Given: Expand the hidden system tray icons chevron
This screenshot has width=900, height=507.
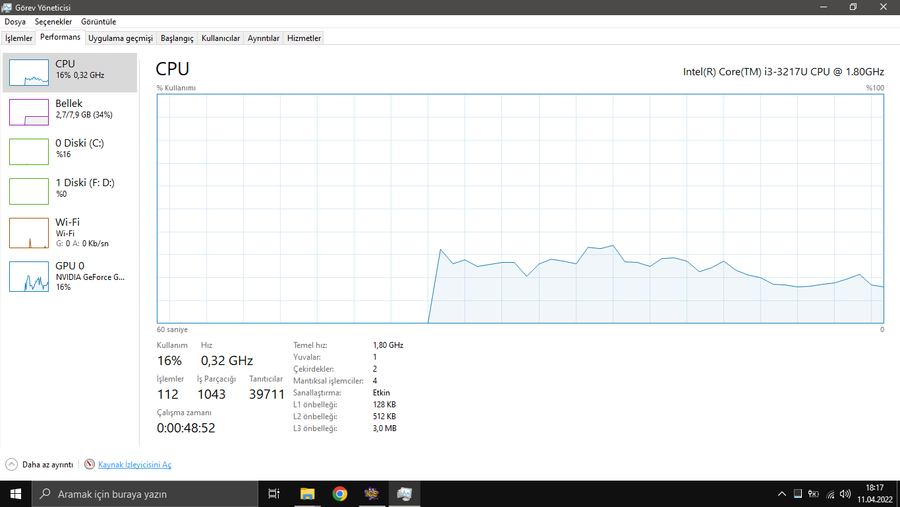Looking at the screenshot, I should click(782, 494).
